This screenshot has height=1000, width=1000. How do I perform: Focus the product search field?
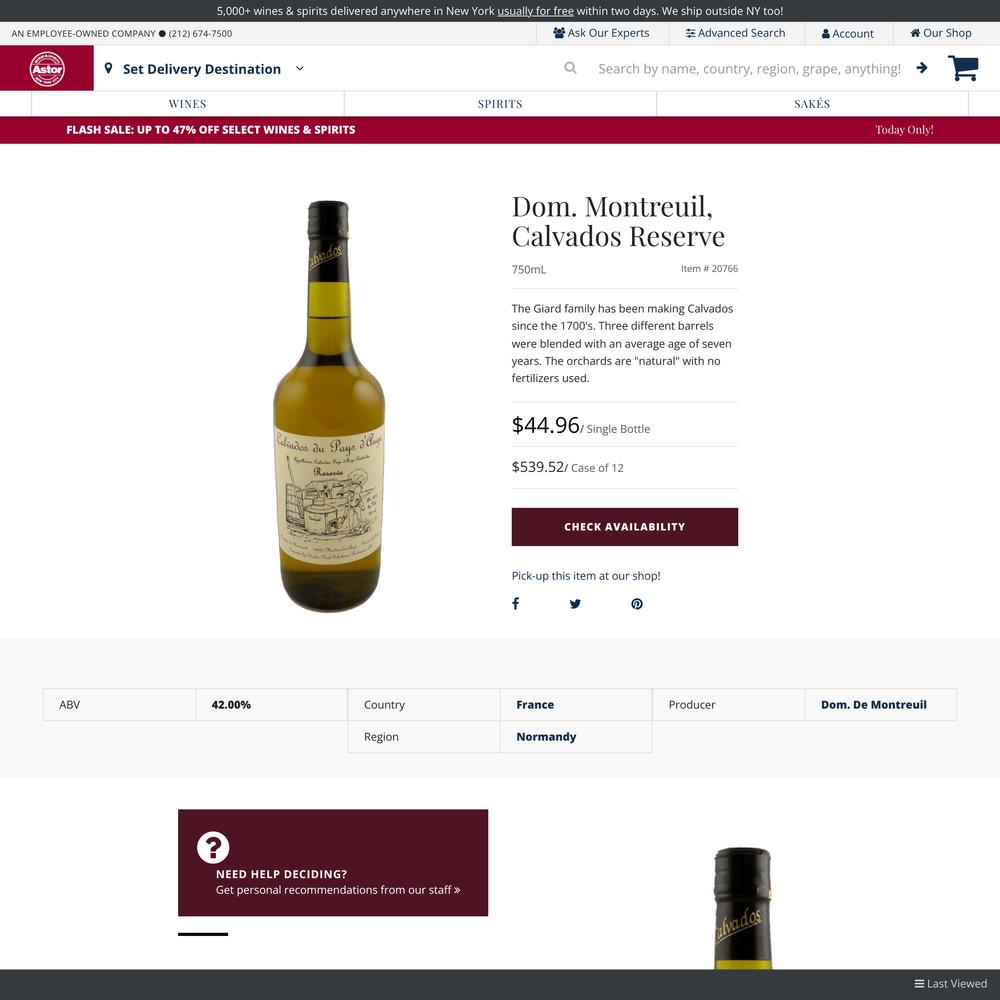[749, 68]
